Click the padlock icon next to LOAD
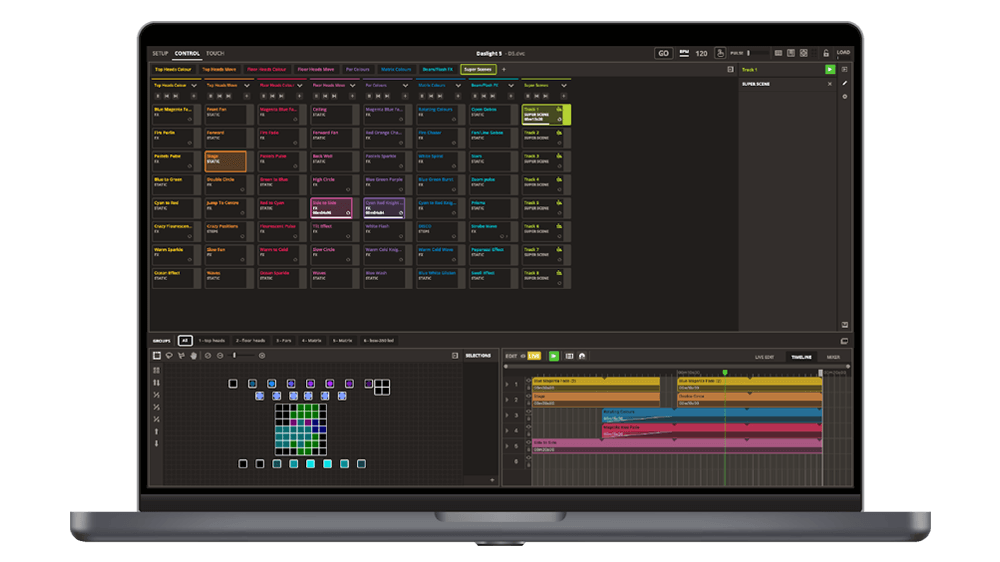This screenshot has width=1000, height=562. 825,53
